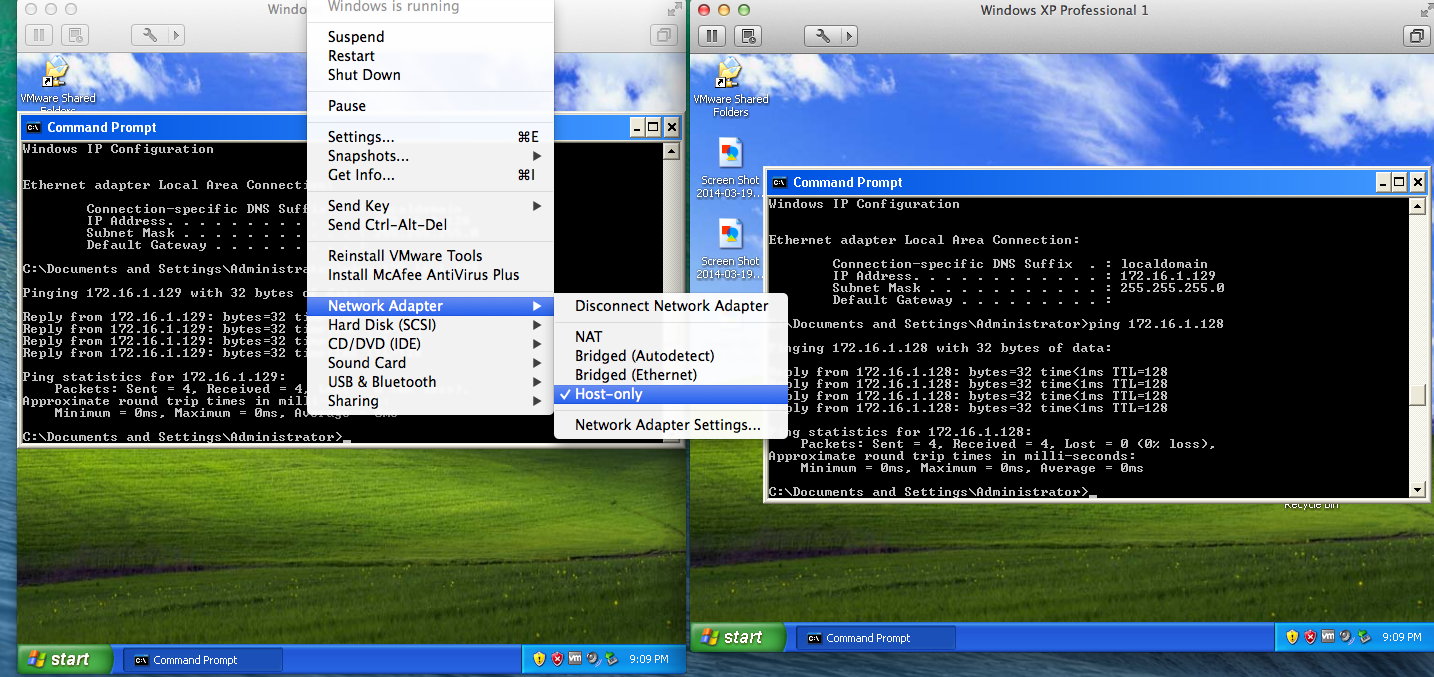
Task: Click yellow security shield tray icon in right VM
Action: click(1292, 637)
